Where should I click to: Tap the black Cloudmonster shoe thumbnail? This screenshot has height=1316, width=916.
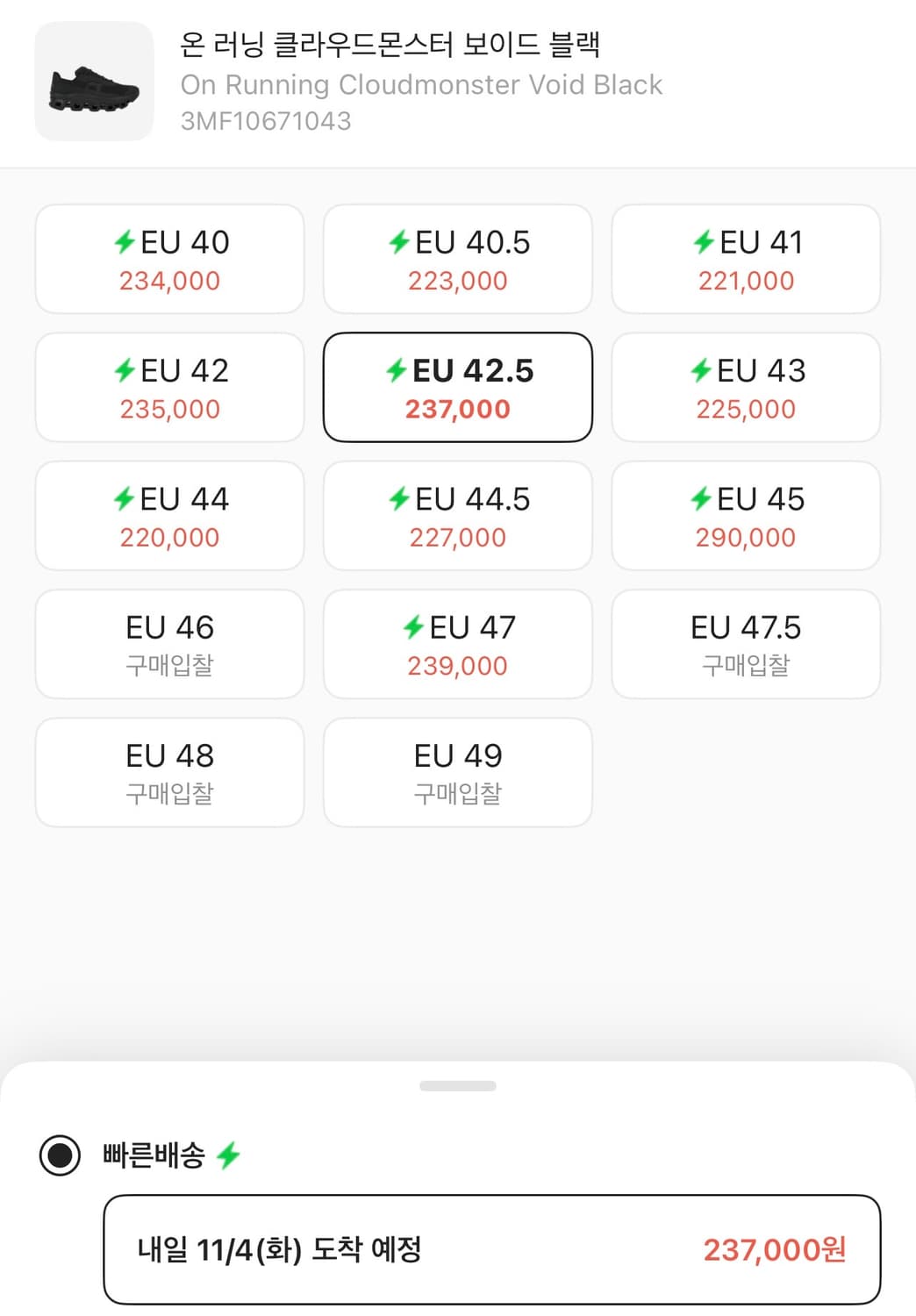click(x=94, y=82)
